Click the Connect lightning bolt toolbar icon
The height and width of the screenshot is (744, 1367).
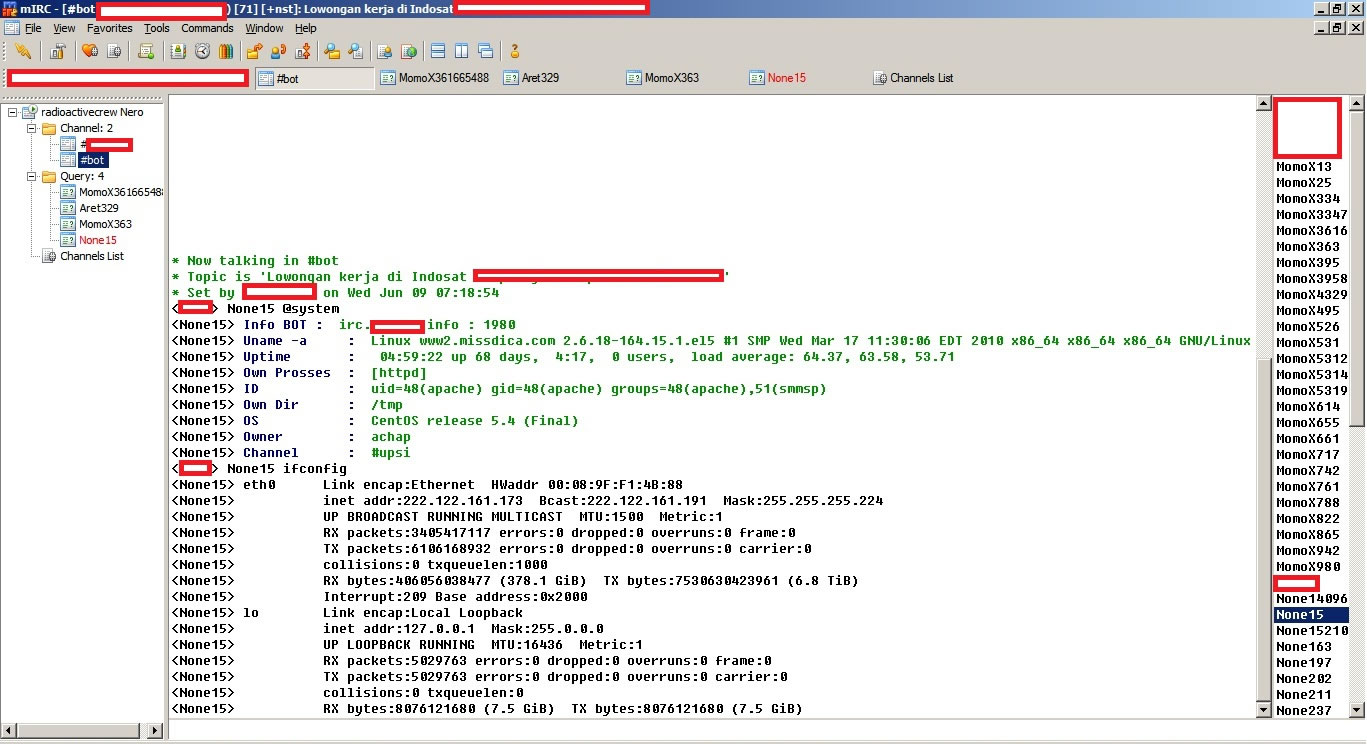pyautogui.click(x=23, y=51)
